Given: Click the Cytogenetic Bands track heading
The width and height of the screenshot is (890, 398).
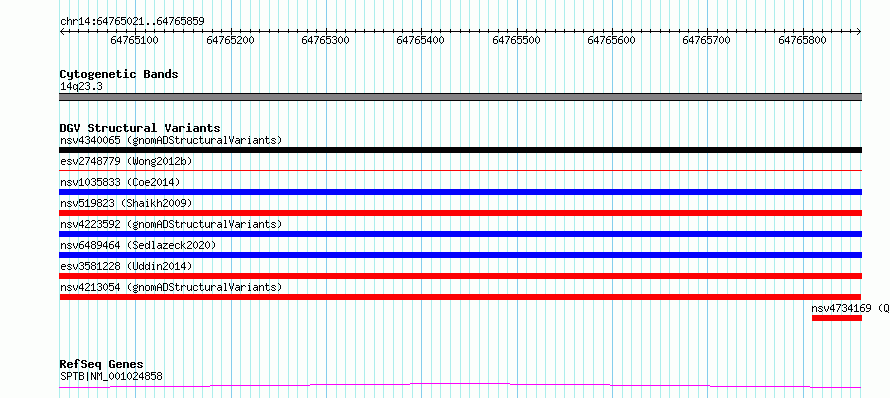Looking at the screenshot, I should [119, 74].
